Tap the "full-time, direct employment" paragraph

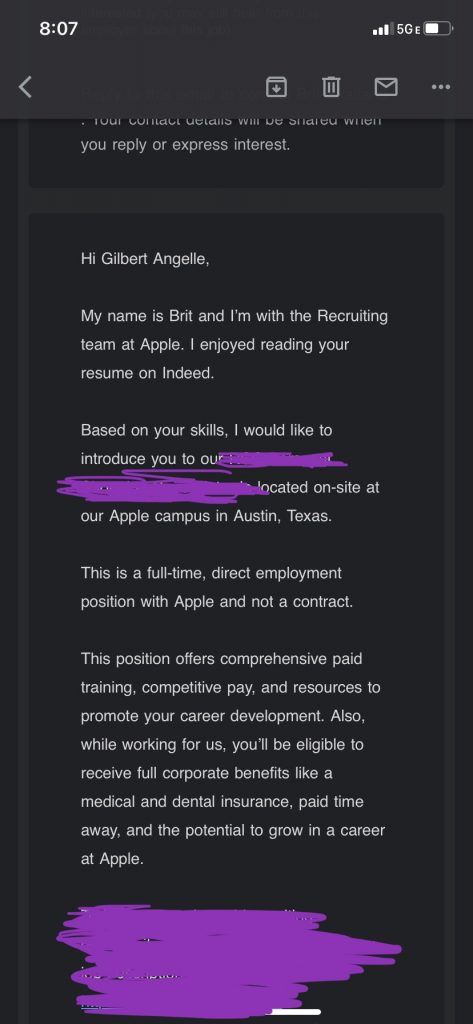[x=217, y=587]
